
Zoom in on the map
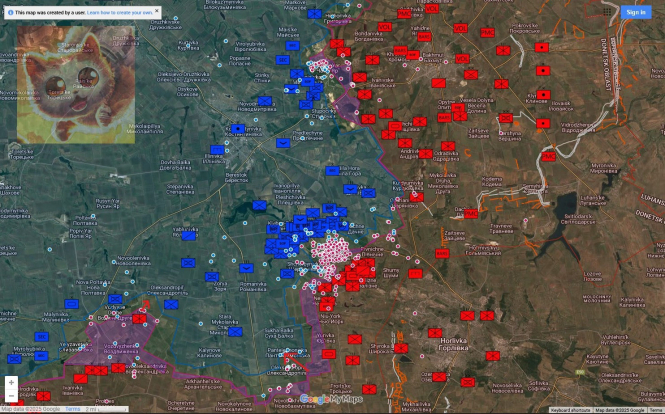point(11,382)
